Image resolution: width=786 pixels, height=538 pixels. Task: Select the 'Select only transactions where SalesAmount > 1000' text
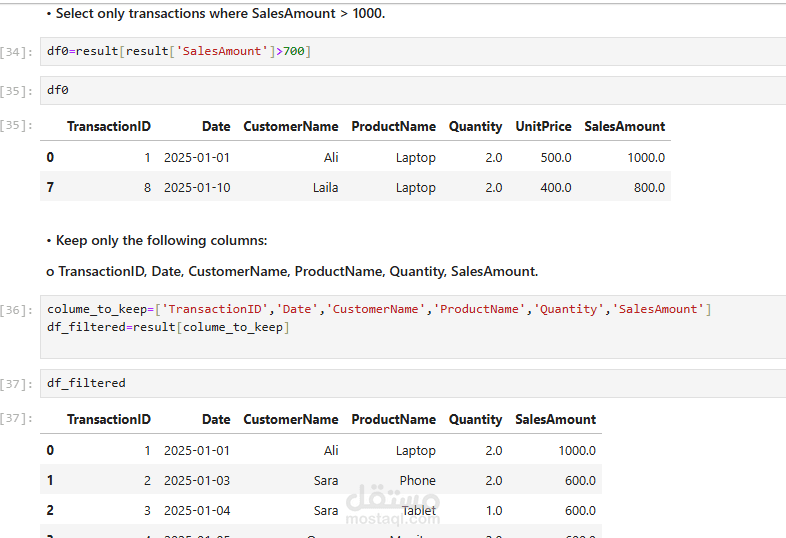click(221, 14)
